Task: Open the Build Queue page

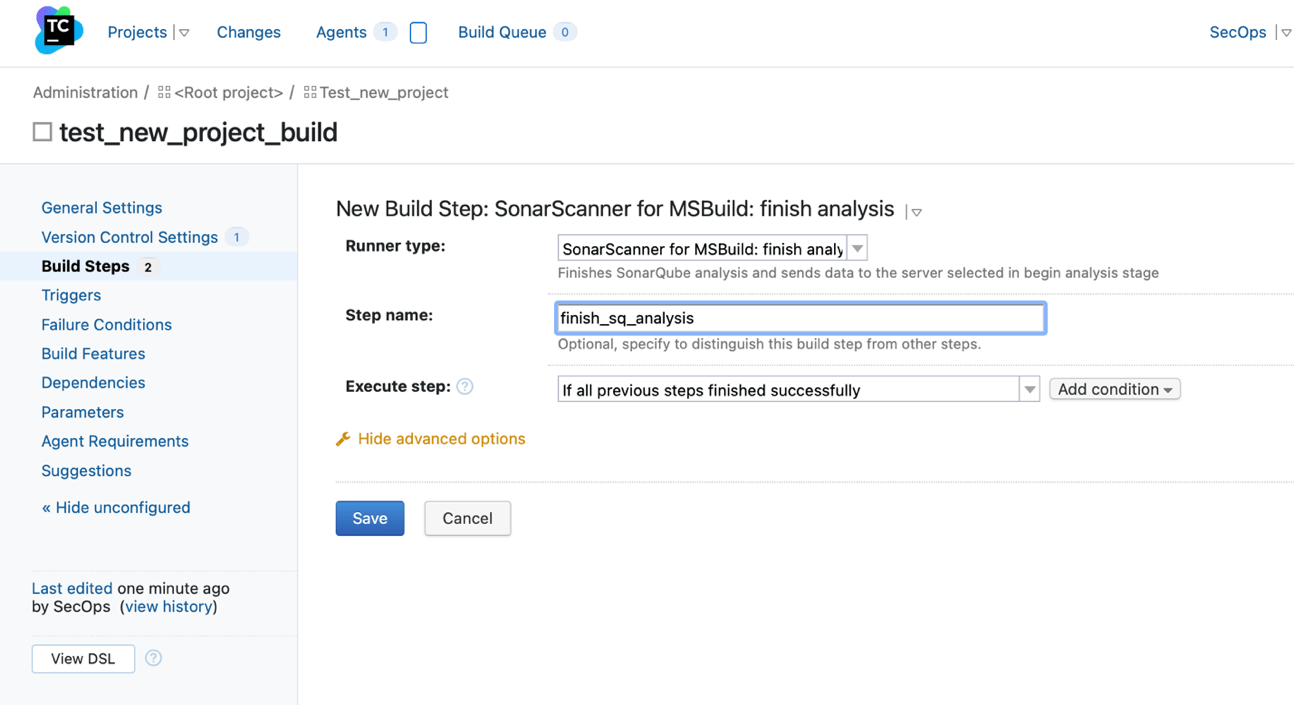Action: [502, 32]
